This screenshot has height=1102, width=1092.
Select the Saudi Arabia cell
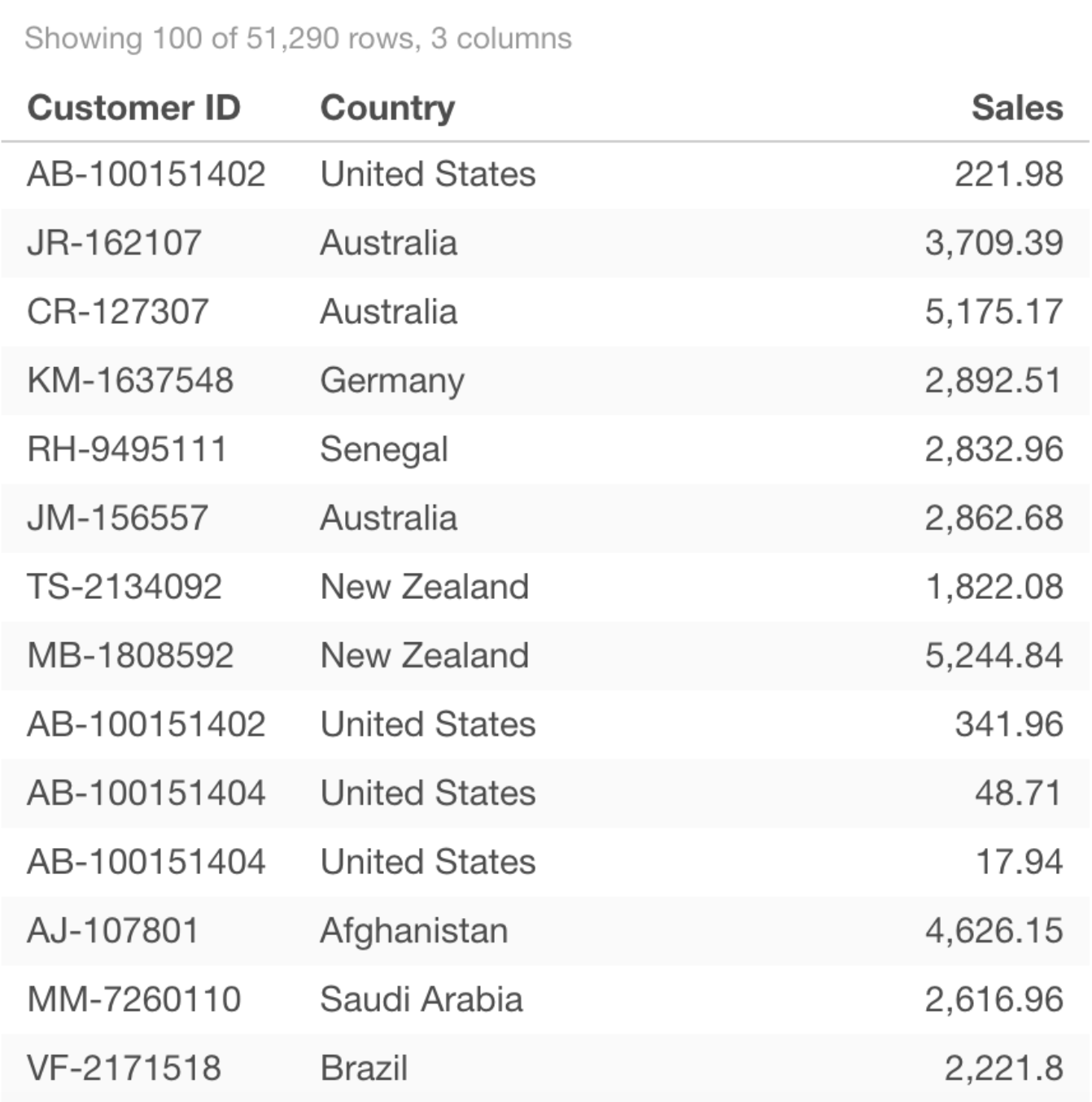(421, 999)
